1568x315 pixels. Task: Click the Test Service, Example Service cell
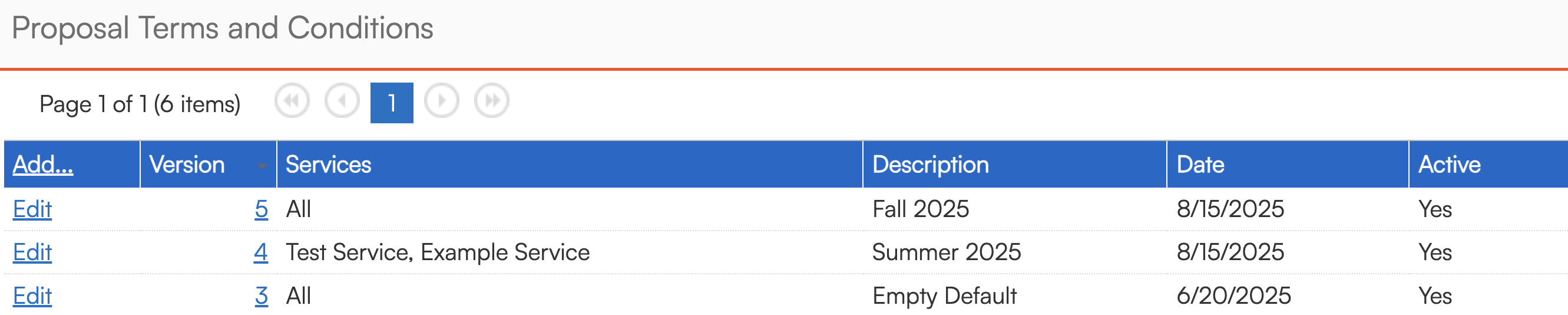pos(438,252)
